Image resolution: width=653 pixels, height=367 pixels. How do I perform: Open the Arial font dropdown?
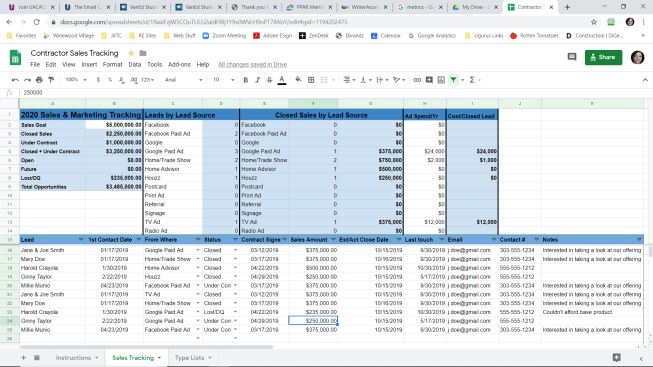183,80
